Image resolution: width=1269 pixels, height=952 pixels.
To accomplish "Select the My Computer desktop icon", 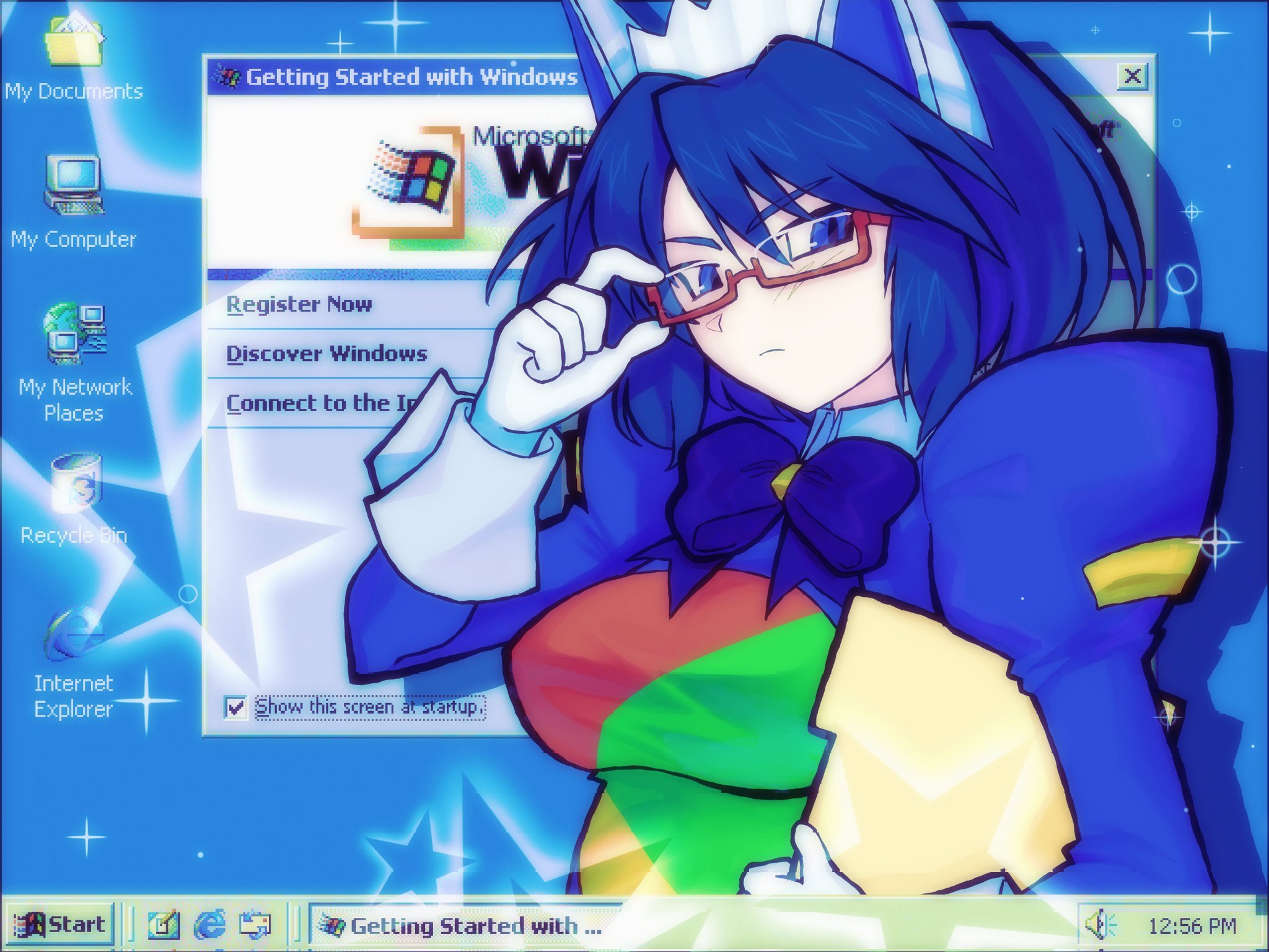I will pyautogui.click(x=74, y=185).
